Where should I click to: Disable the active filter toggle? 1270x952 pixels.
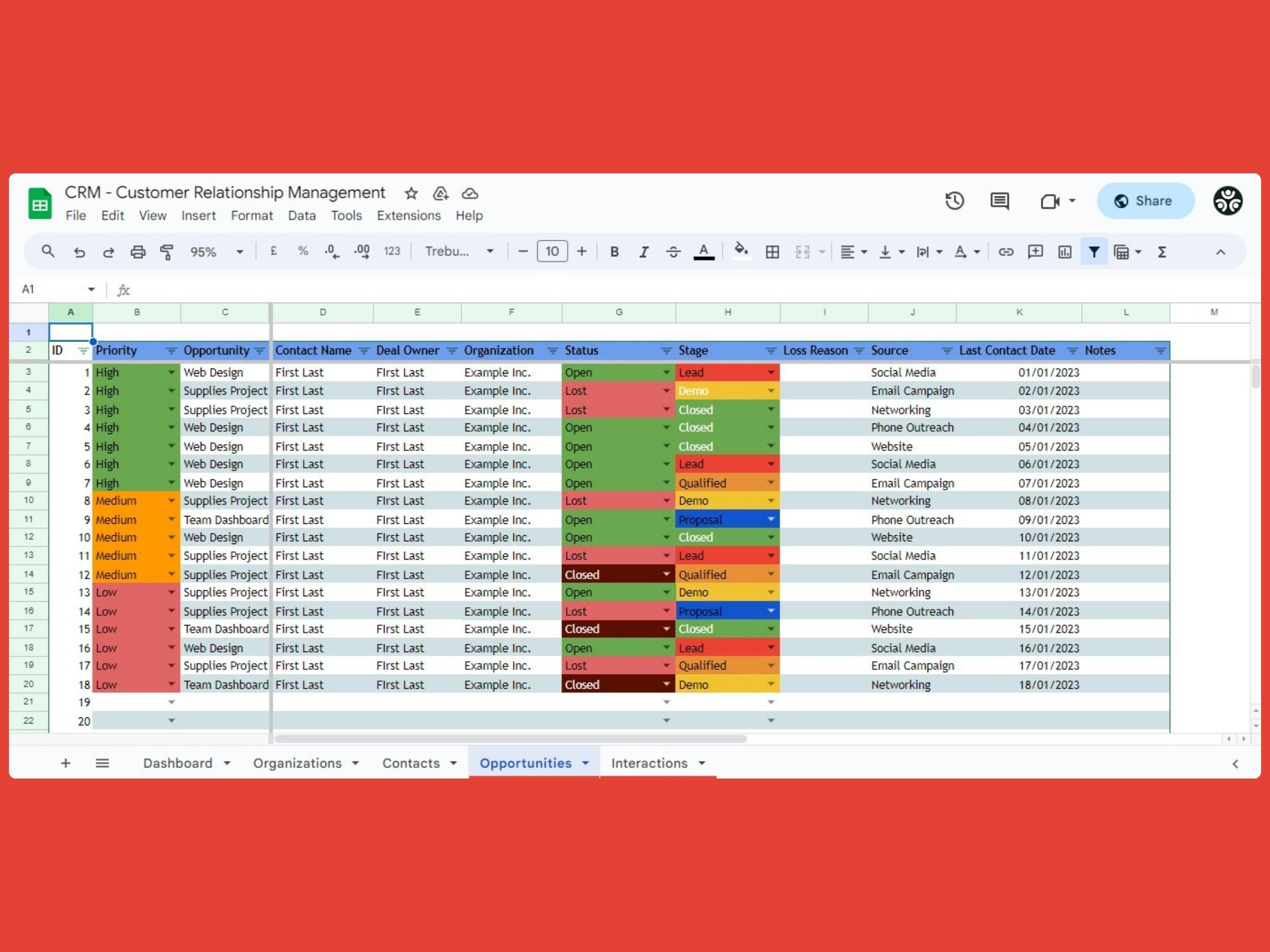pos(1094,251)
